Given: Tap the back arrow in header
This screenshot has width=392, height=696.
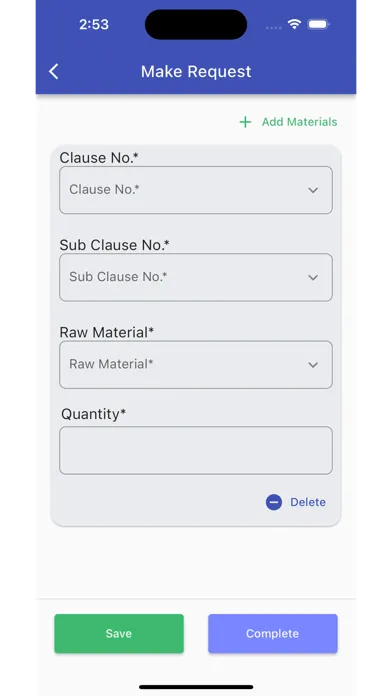Looking at the screenshot, I should click(x=54, y=71).
